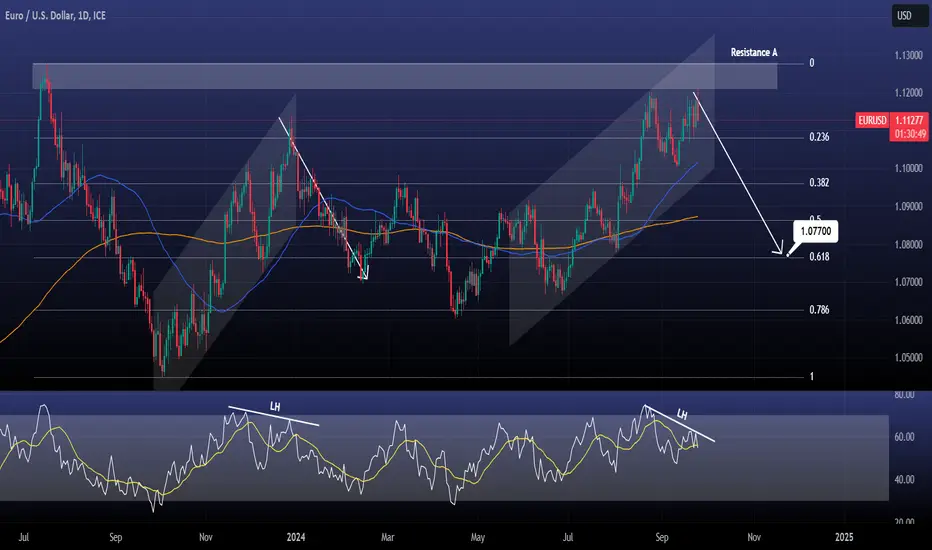Click the right LH label on RSI
Screen dimensions: 932x550
click(682, 414)
